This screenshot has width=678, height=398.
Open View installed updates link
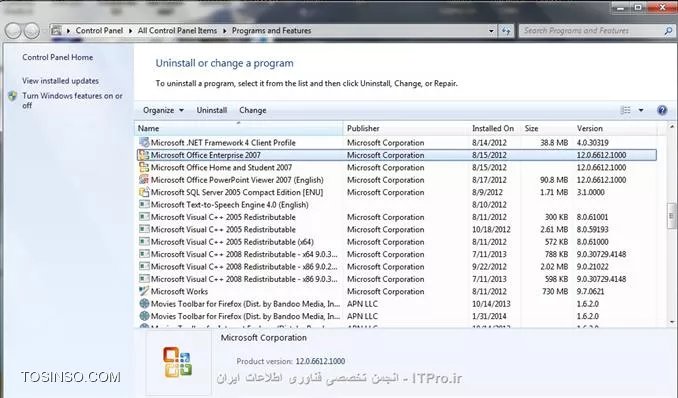coord(61,81)
